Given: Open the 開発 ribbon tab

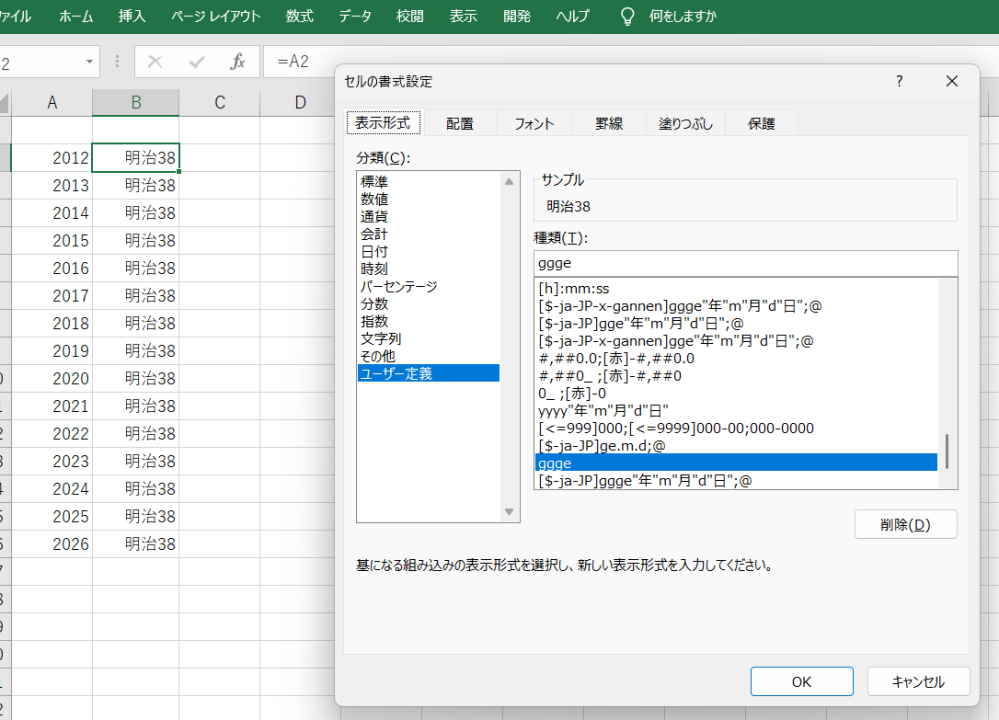Looking at the screenshot, I should (517, 16).
